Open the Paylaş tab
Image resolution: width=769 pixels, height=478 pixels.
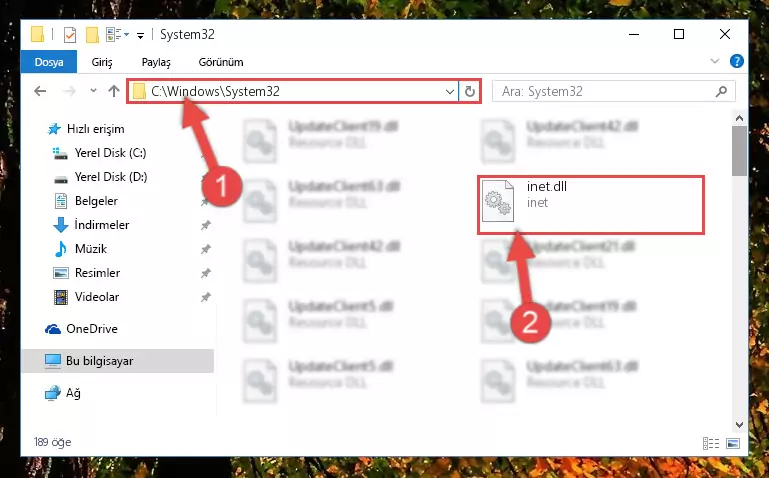coord(156,62)
